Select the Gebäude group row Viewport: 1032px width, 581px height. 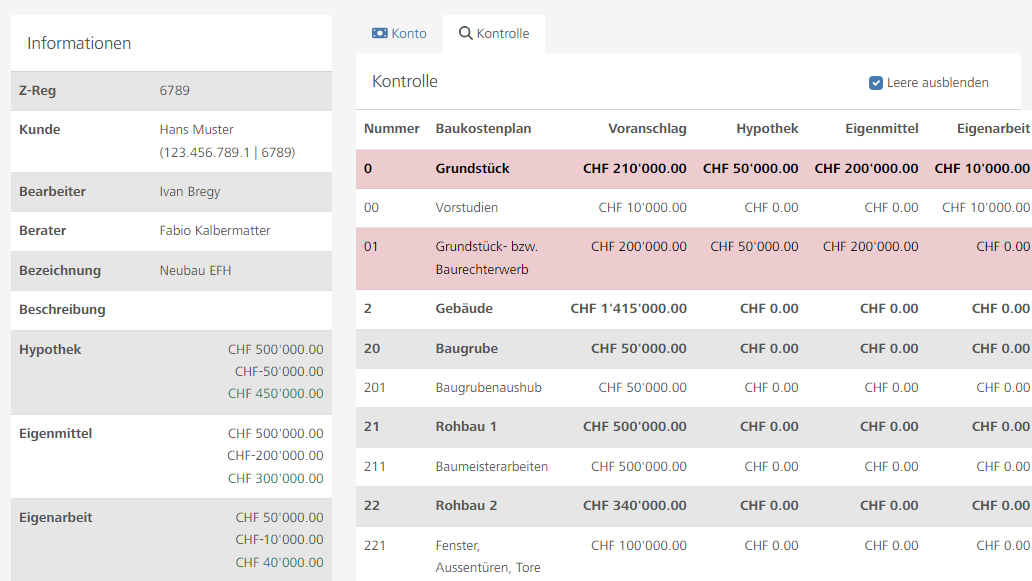pos(464,309)
